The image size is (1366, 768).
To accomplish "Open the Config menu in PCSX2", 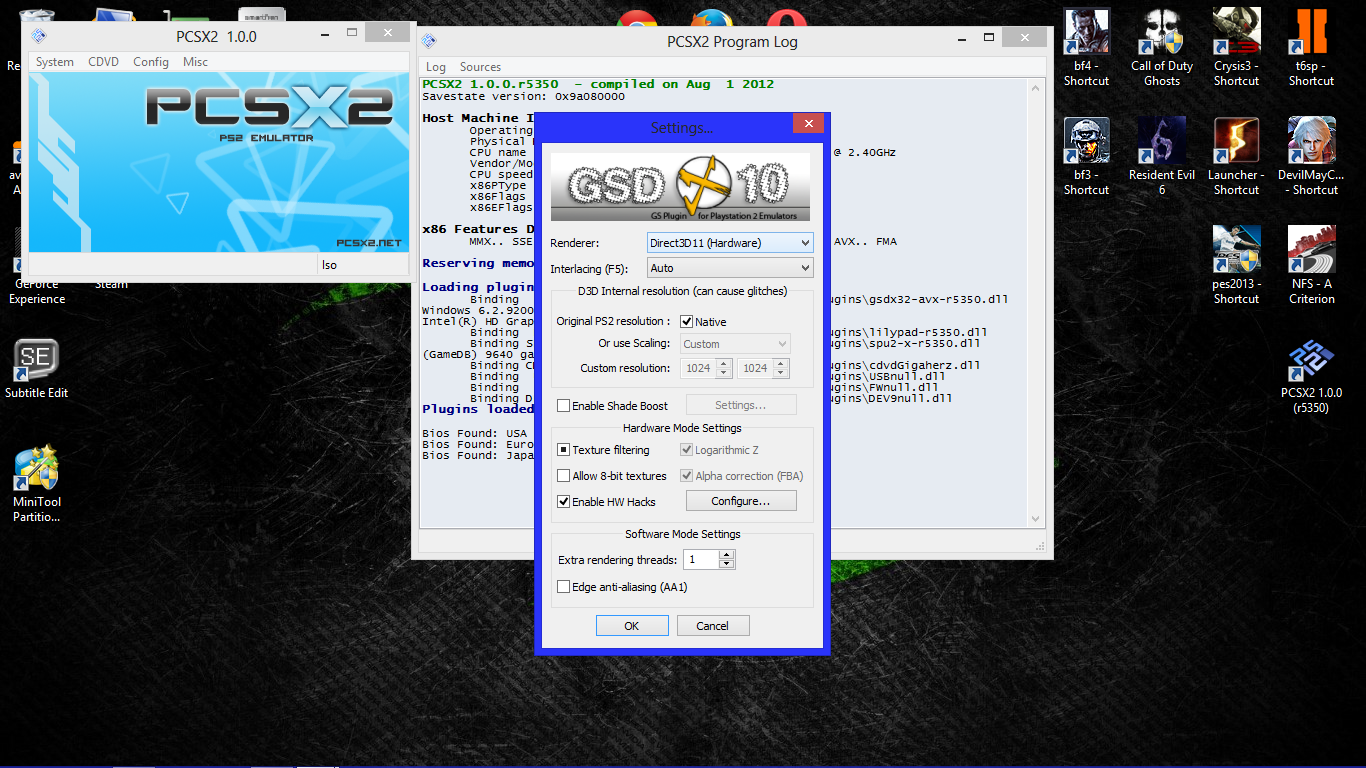I will point(151,62).
